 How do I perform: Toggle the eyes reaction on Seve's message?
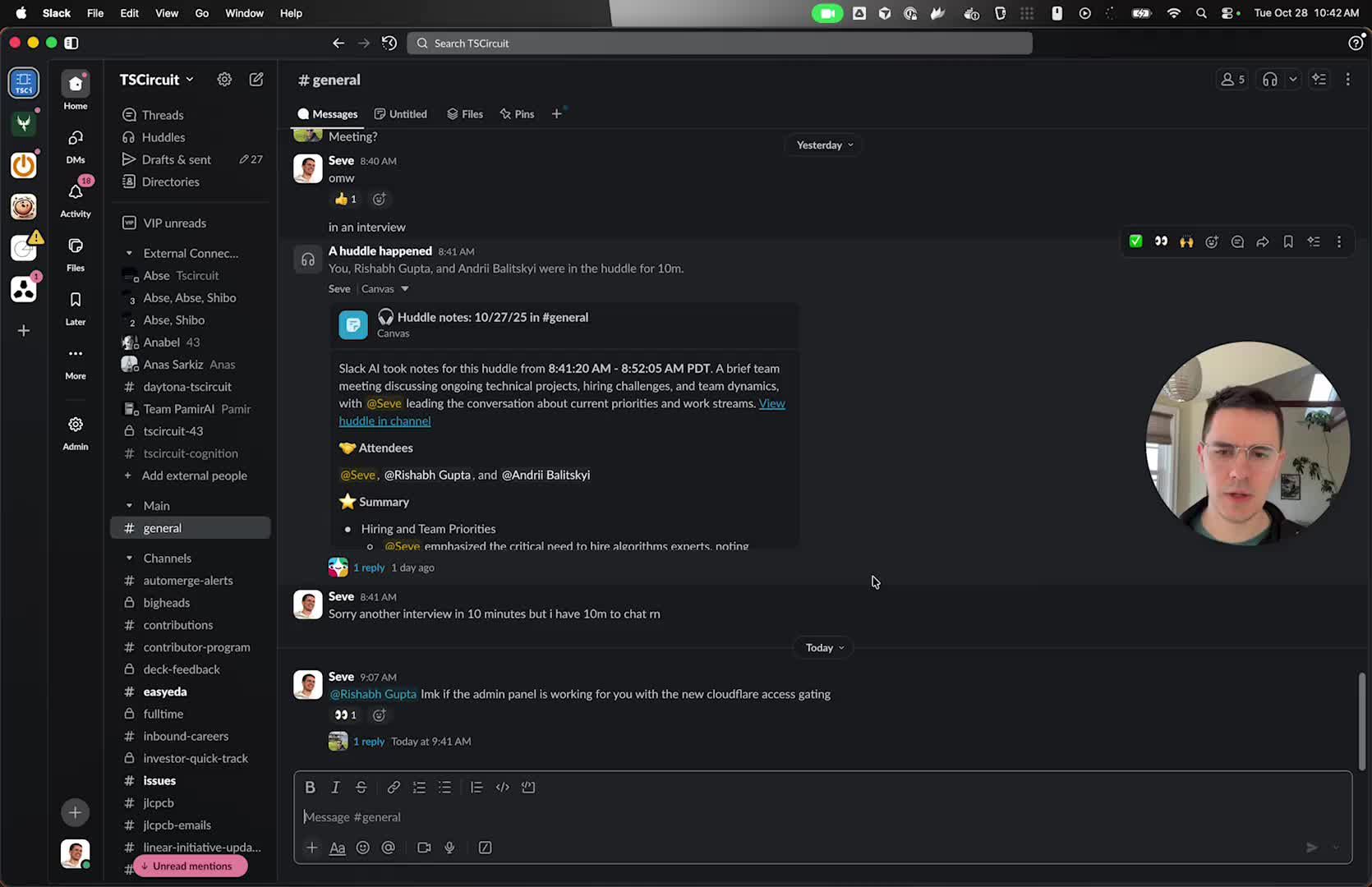(x=345, y=715)
